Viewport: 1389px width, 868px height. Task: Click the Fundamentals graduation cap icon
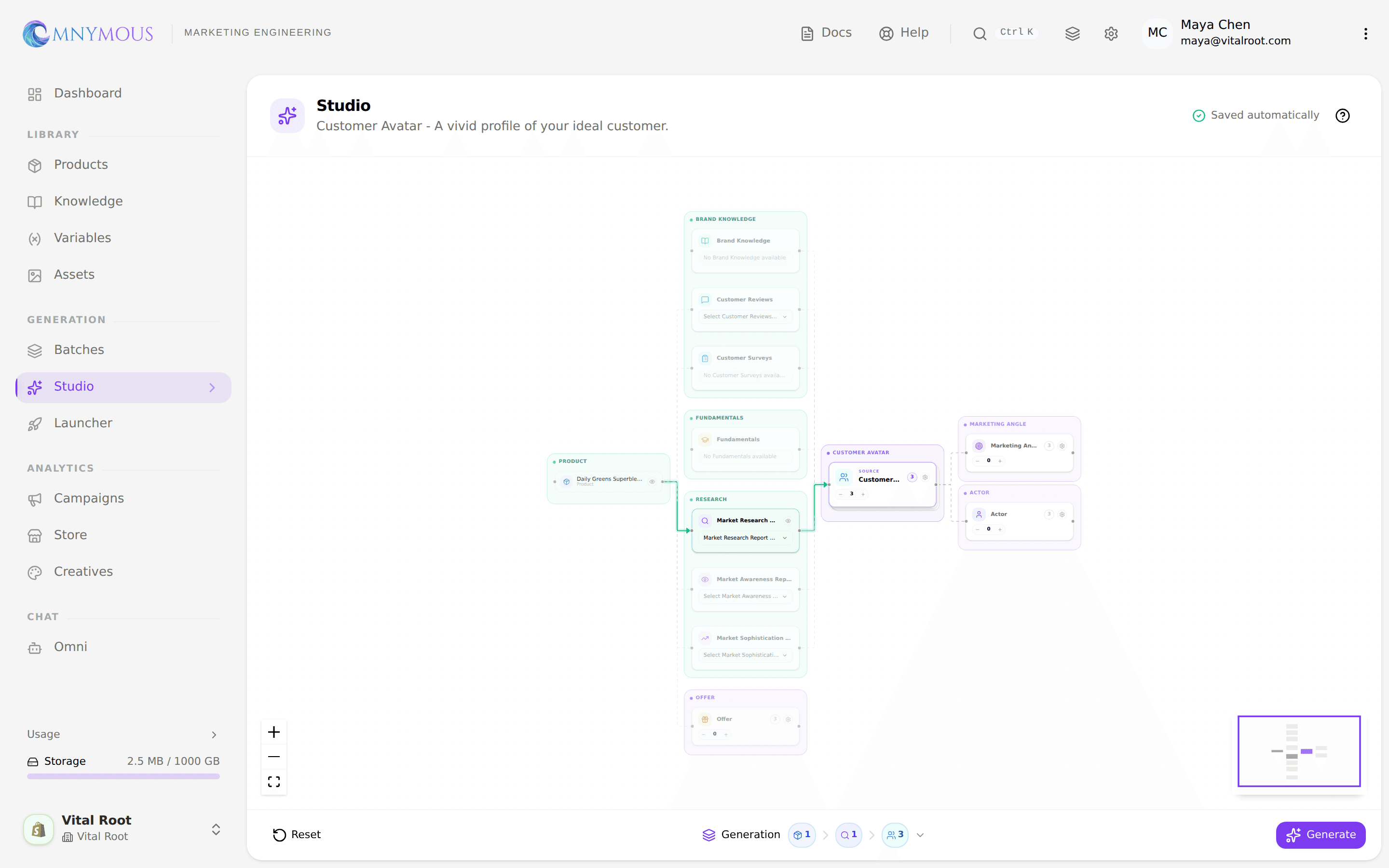point(705,440)
